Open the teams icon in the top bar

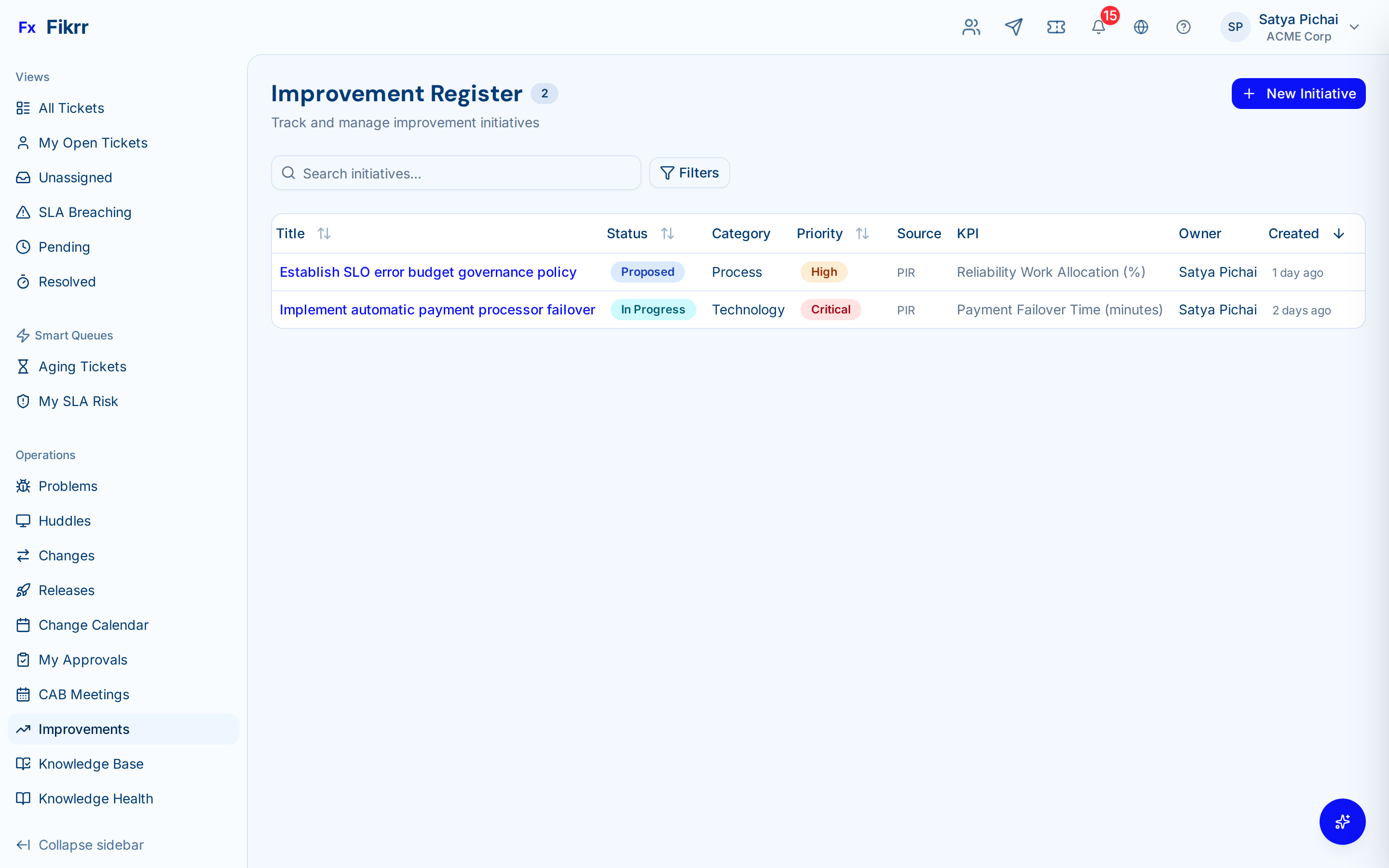(x=971, y=27)
